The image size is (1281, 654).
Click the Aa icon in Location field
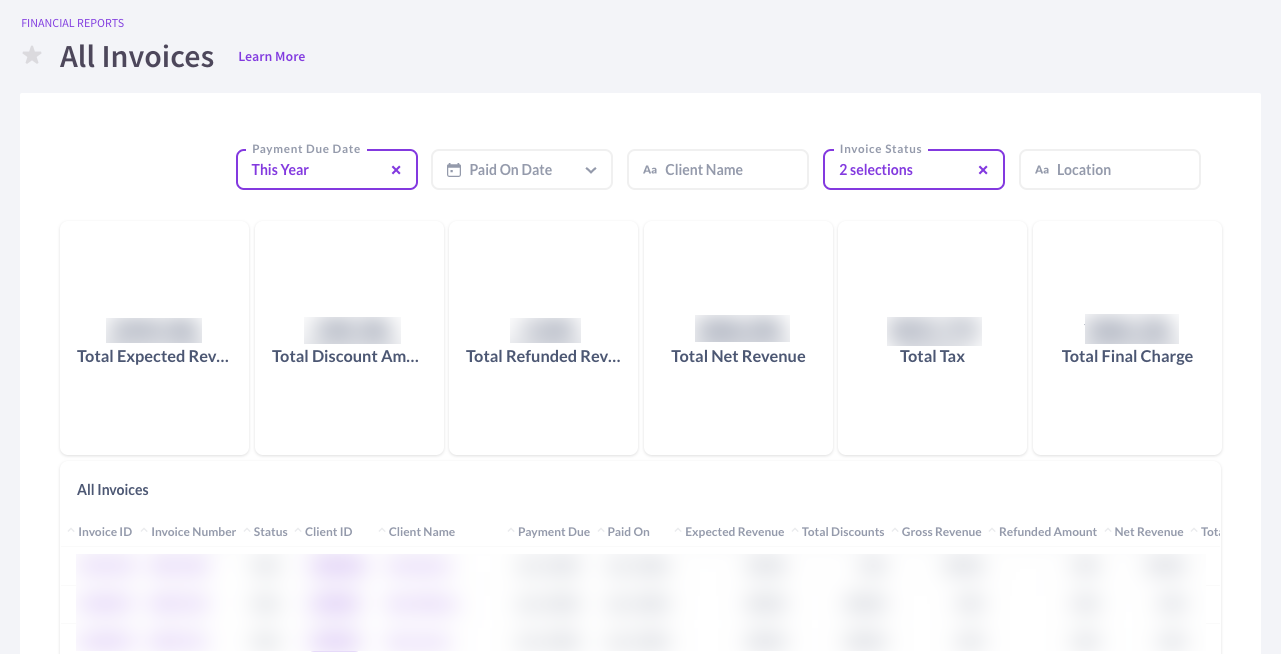tap(1042, 170)
